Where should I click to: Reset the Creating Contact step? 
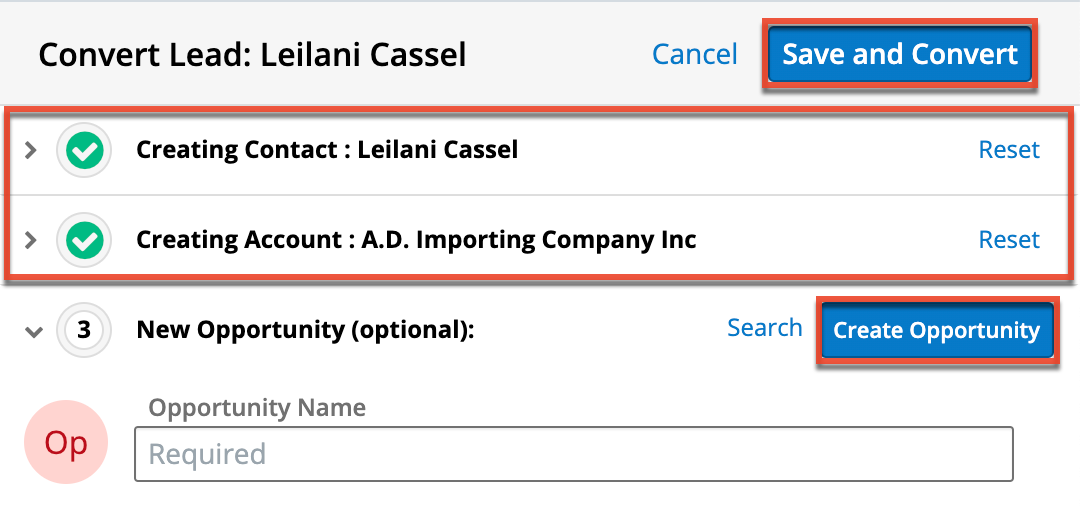pos(1008,150)
